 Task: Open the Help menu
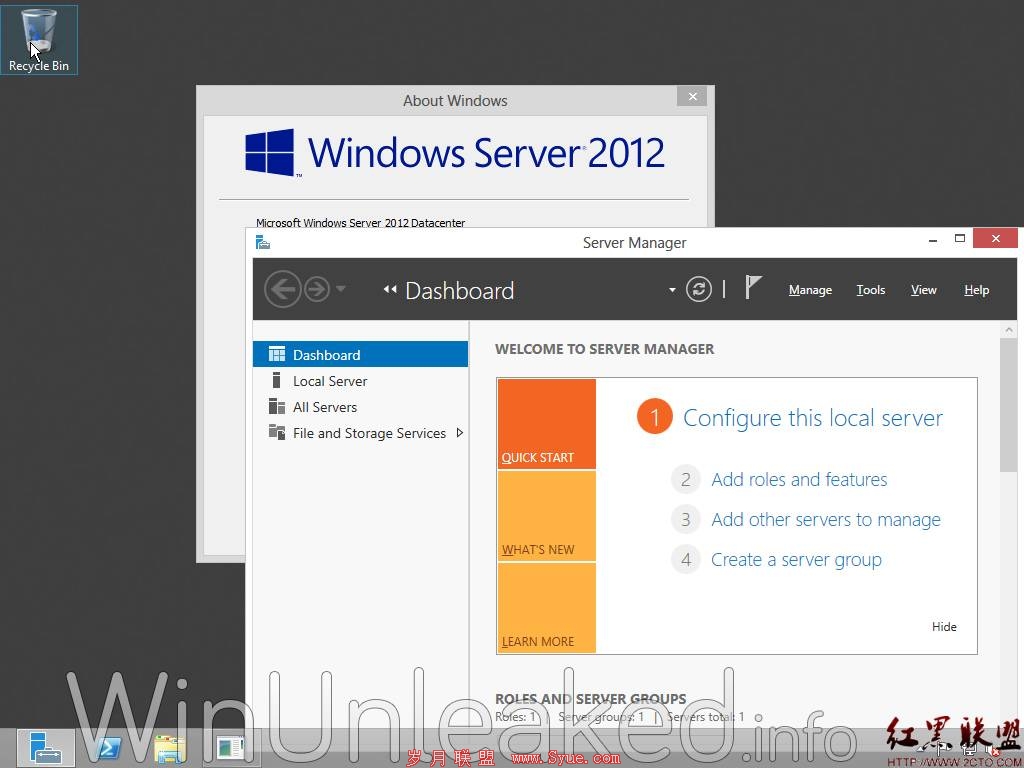[x=976, y=290]
